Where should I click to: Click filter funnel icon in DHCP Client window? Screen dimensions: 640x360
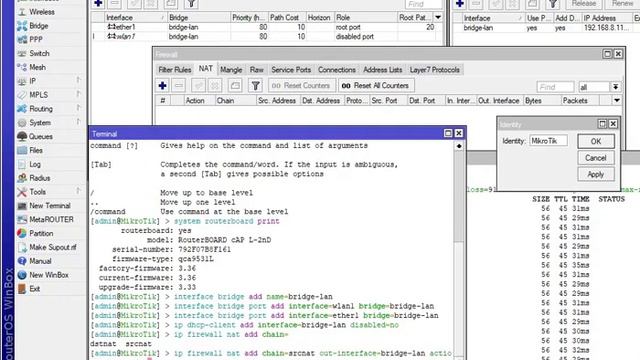pyautogui.click(x=553, y=4)
